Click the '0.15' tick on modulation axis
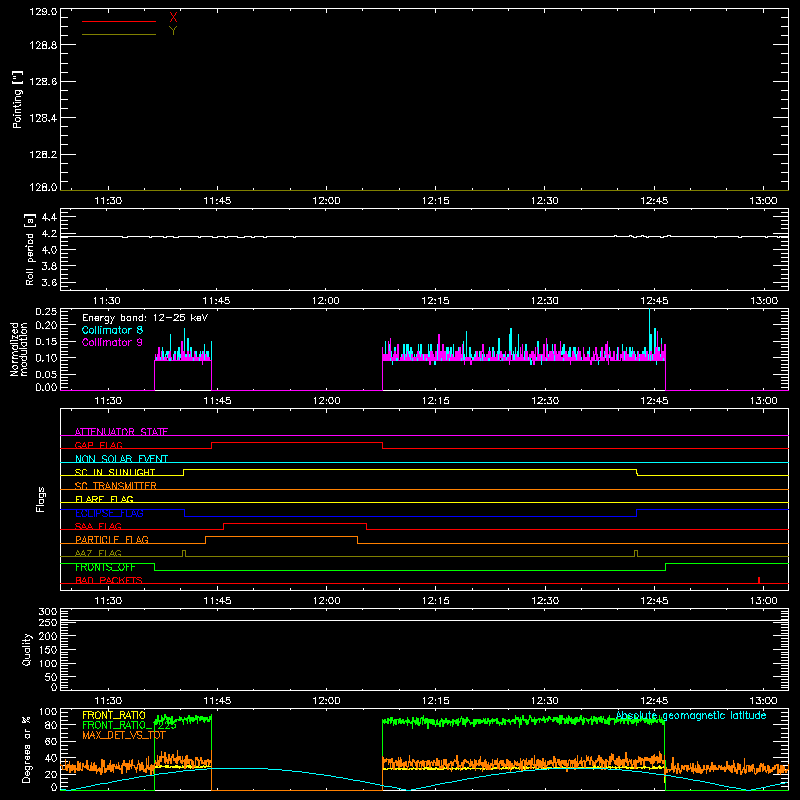The image size is (800, 800). click(46, 341)
